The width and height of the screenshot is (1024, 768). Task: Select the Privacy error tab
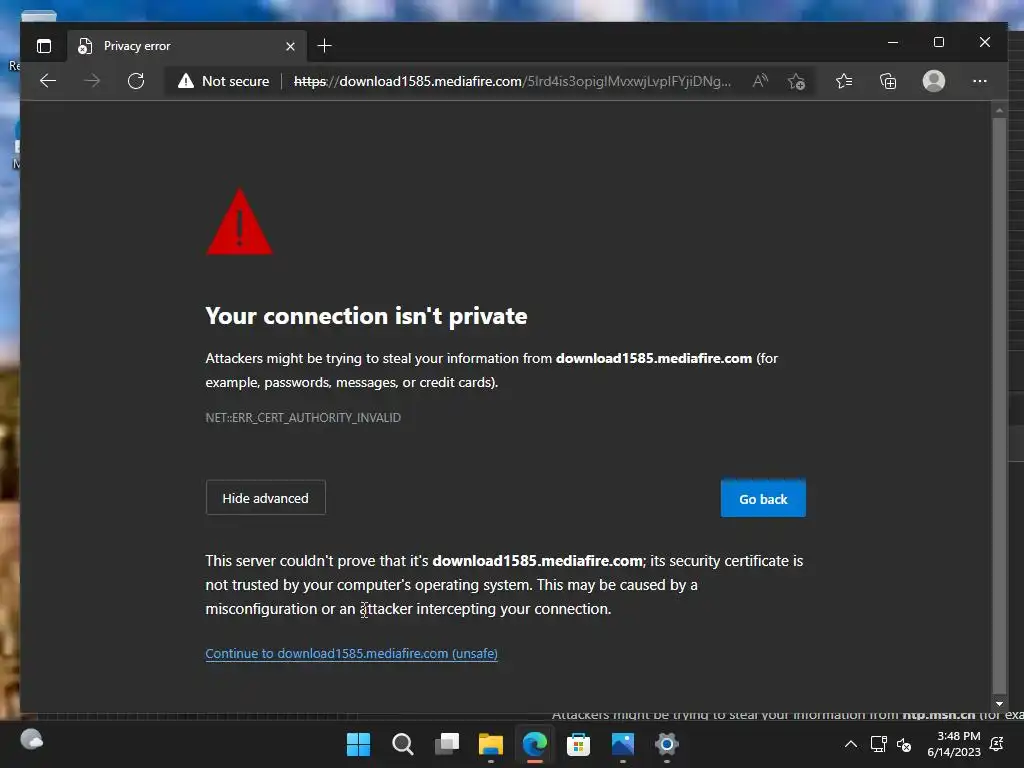coord(186,46)
